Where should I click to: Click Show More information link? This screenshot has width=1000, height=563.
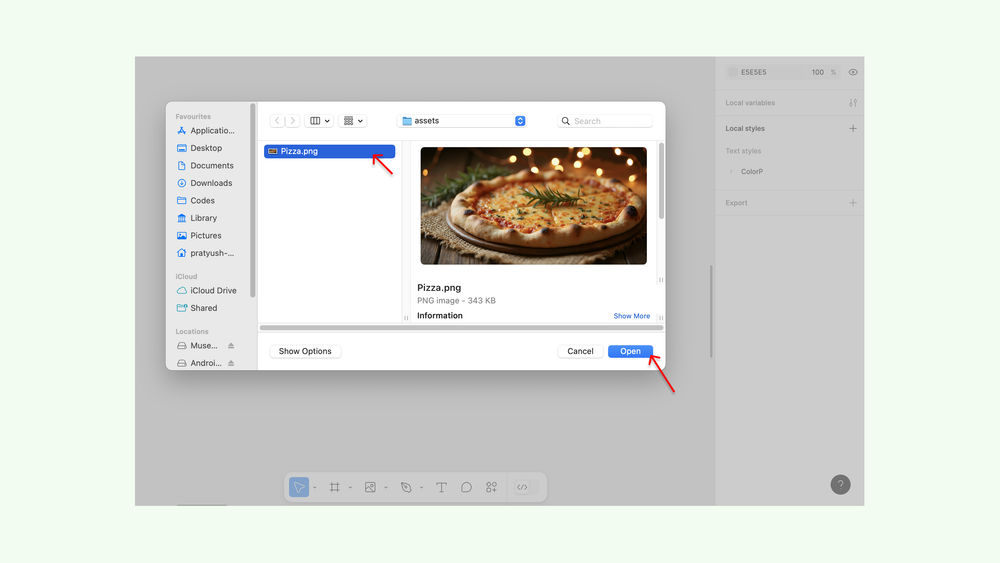(x=631, y=316)
